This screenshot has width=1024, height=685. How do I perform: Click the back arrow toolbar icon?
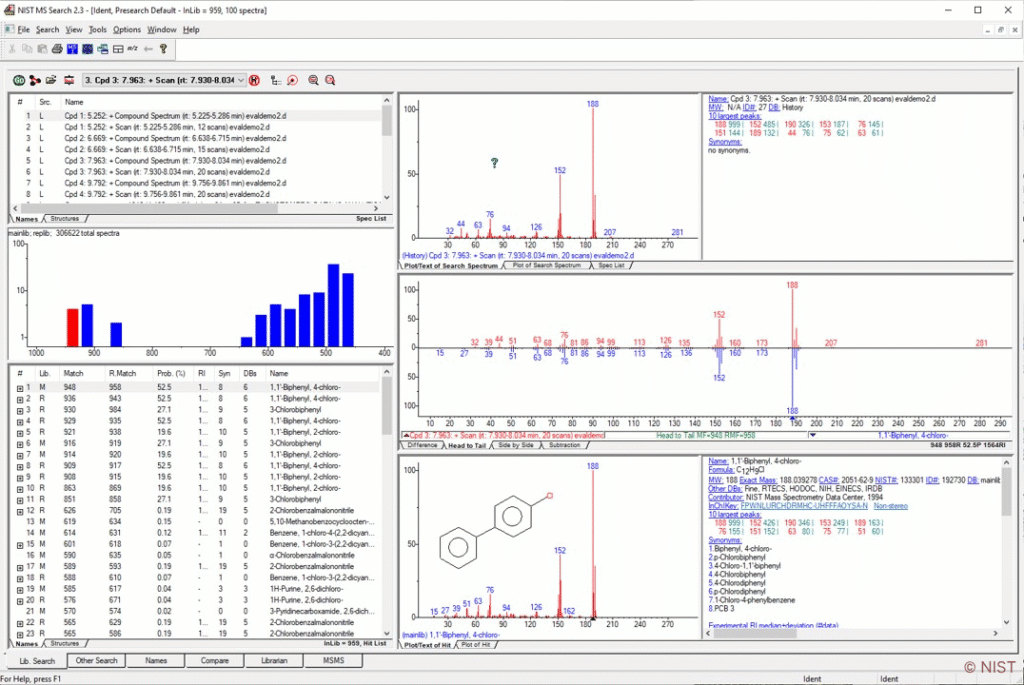148,48
